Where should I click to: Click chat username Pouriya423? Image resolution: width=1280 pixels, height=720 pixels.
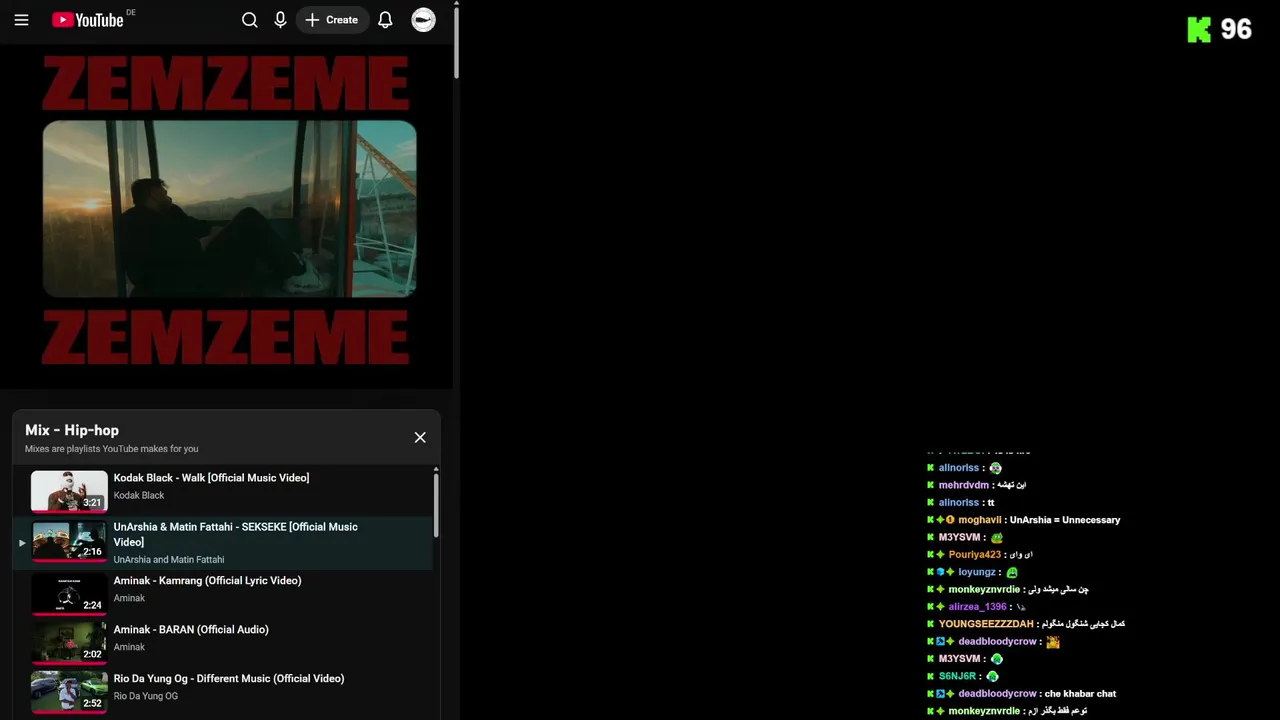click(x=974, y=555)
